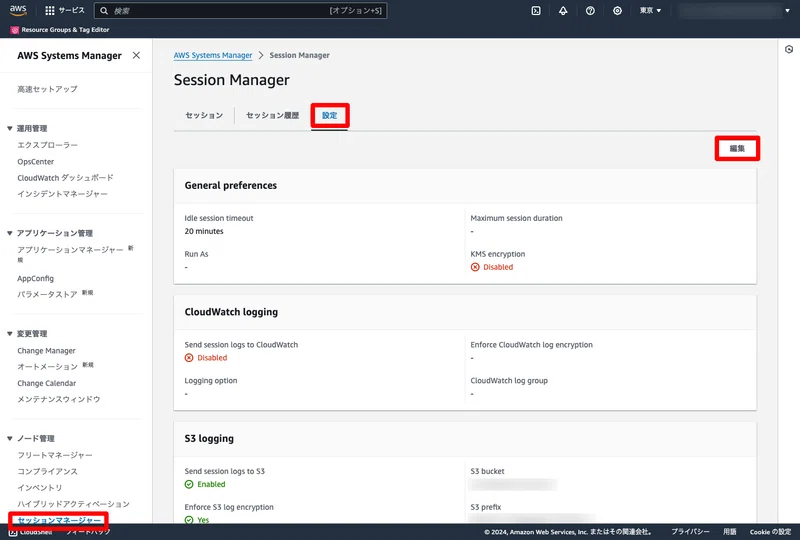
Task: Open ハイブリッドアクティベーション in sidebar
Action: click(x=73, y=504)
